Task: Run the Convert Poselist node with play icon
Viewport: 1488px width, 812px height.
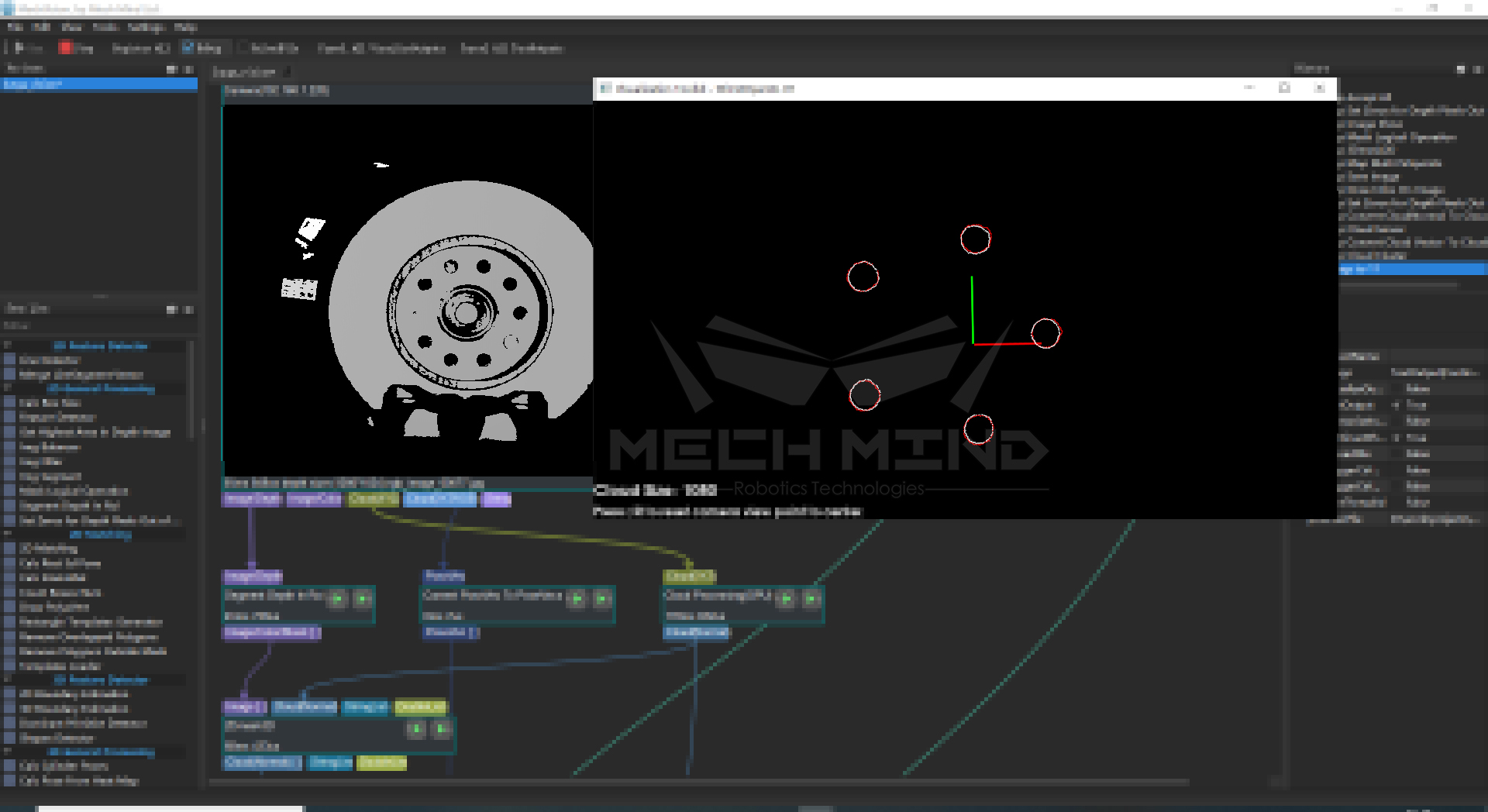Action: [577, 598]
